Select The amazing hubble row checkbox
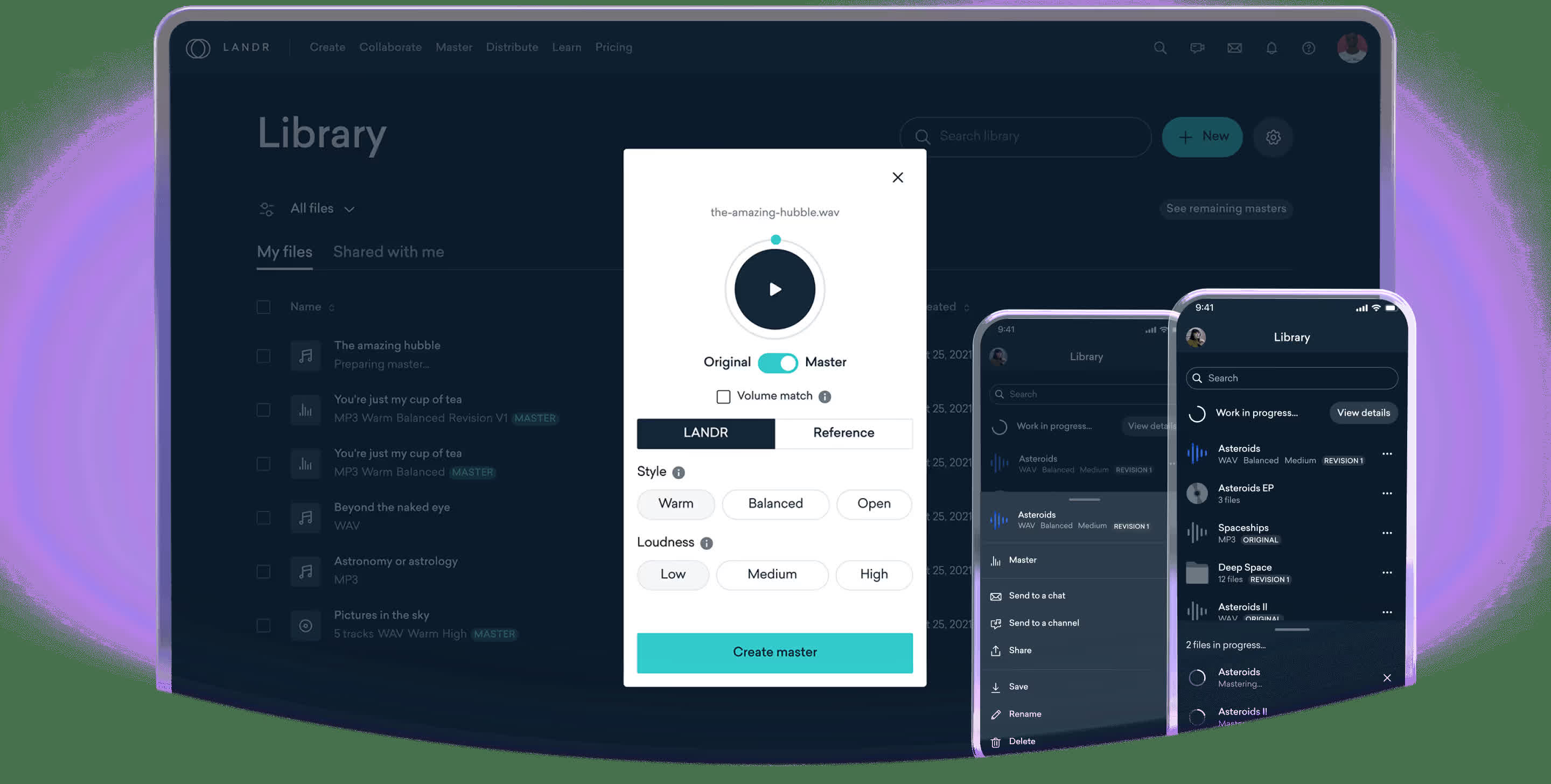Viewport: 1551px width, 784px height. click(x=263, y=356)
